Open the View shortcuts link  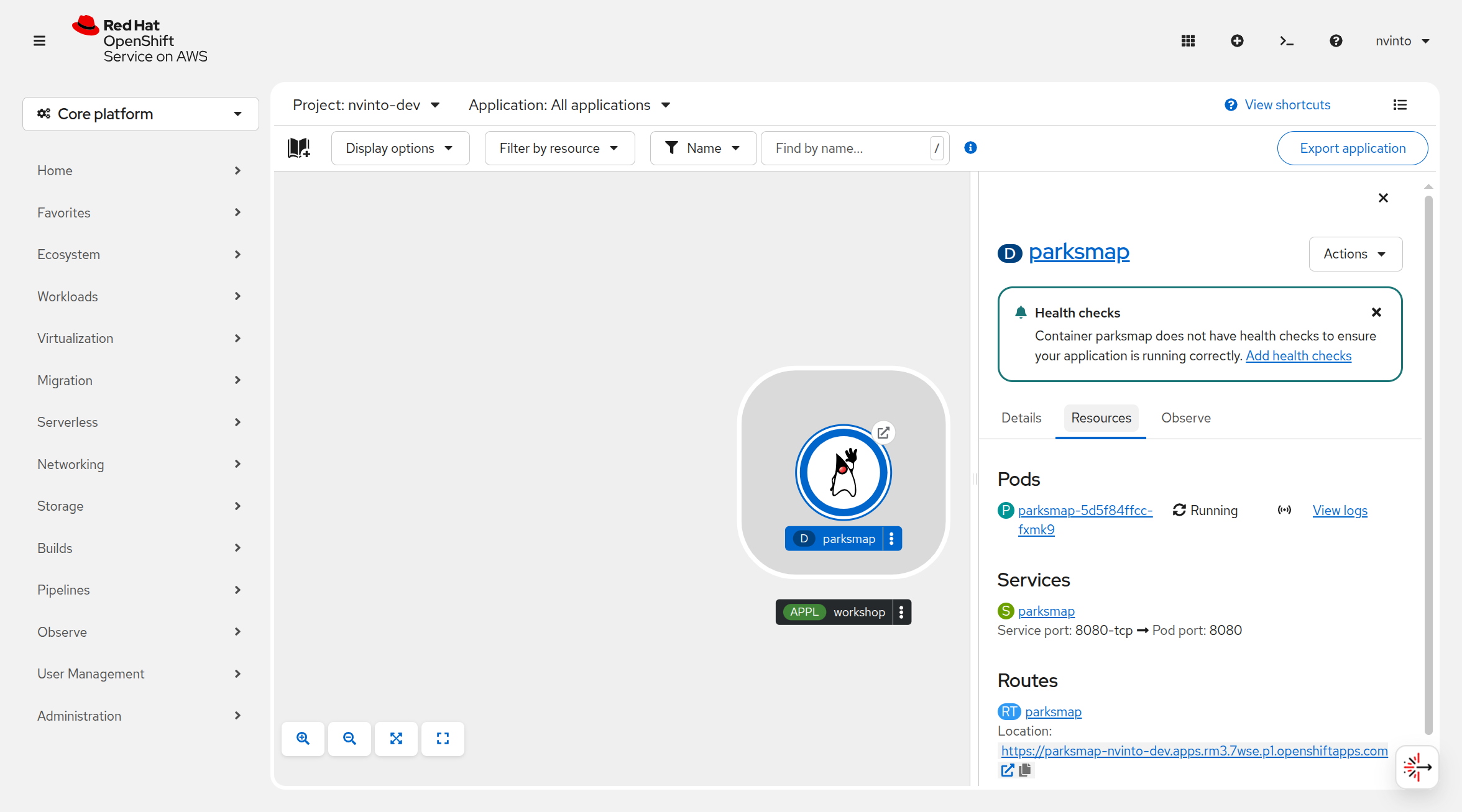point(1287,105)
